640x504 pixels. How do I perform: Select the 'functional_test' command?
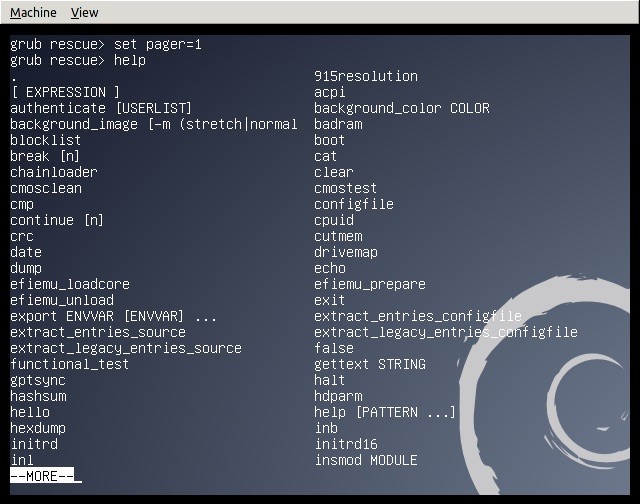(70, 364)
